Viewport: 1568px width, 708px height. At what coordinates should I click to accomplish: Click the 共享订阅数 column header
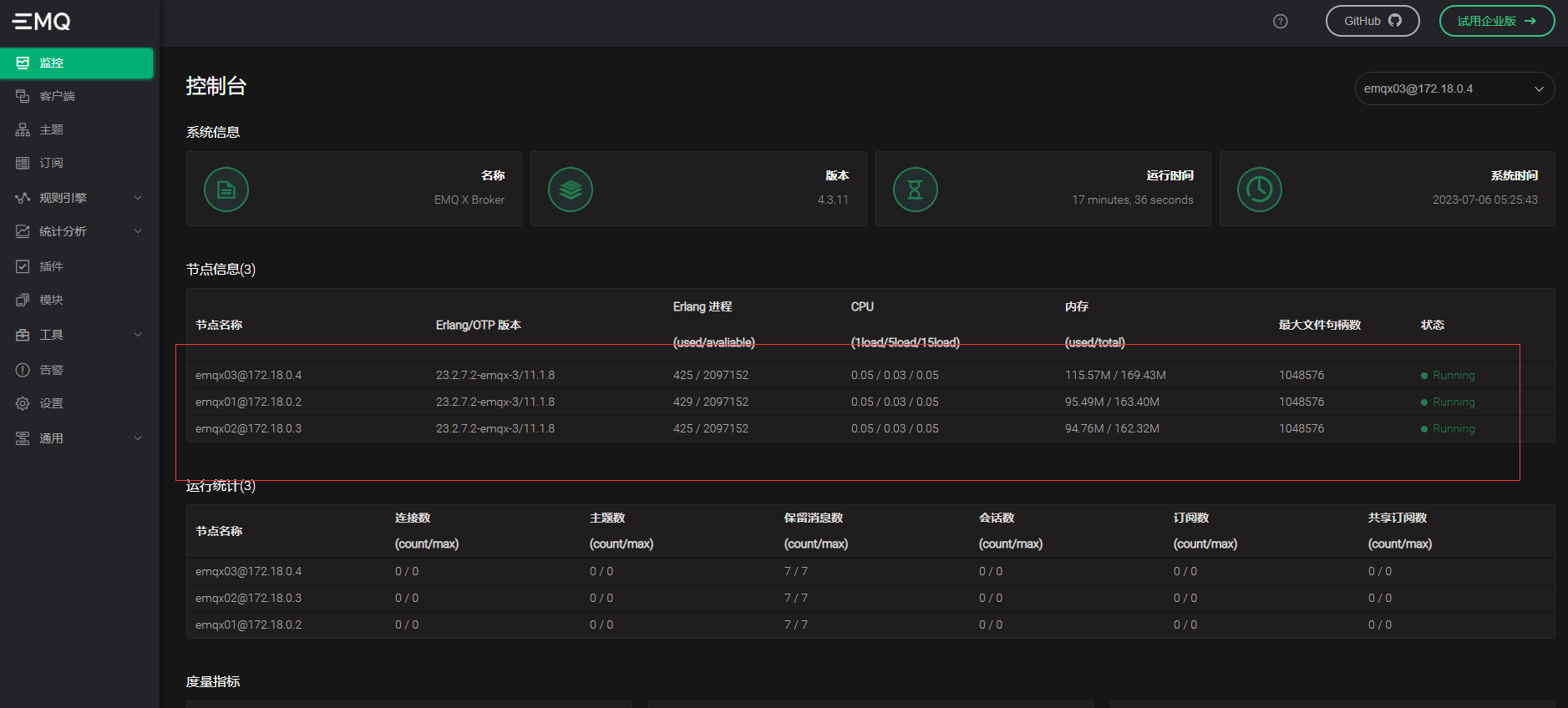click(1398, 518)
